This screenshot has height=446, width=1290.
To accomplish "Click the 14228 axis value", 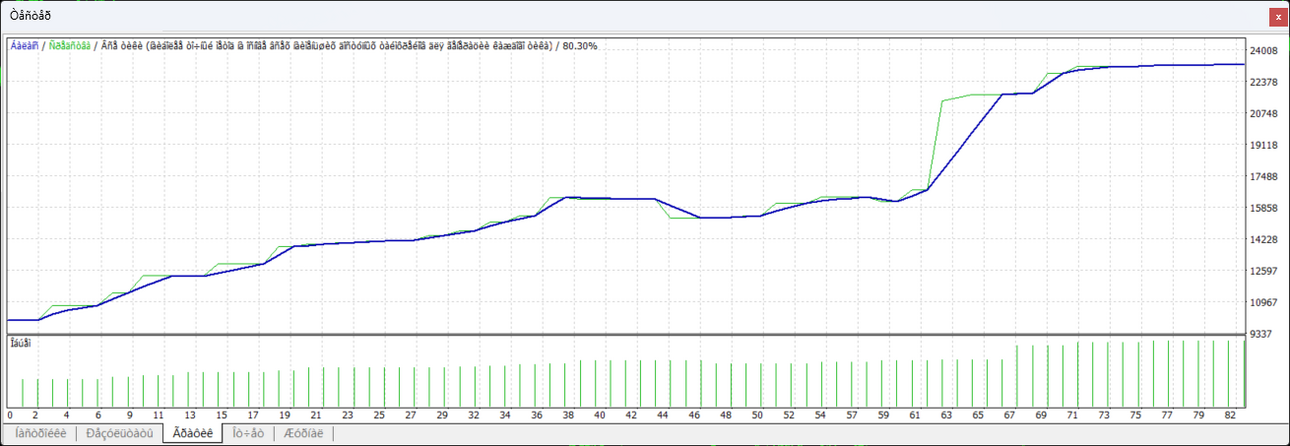I will [x=1265, y=240].
